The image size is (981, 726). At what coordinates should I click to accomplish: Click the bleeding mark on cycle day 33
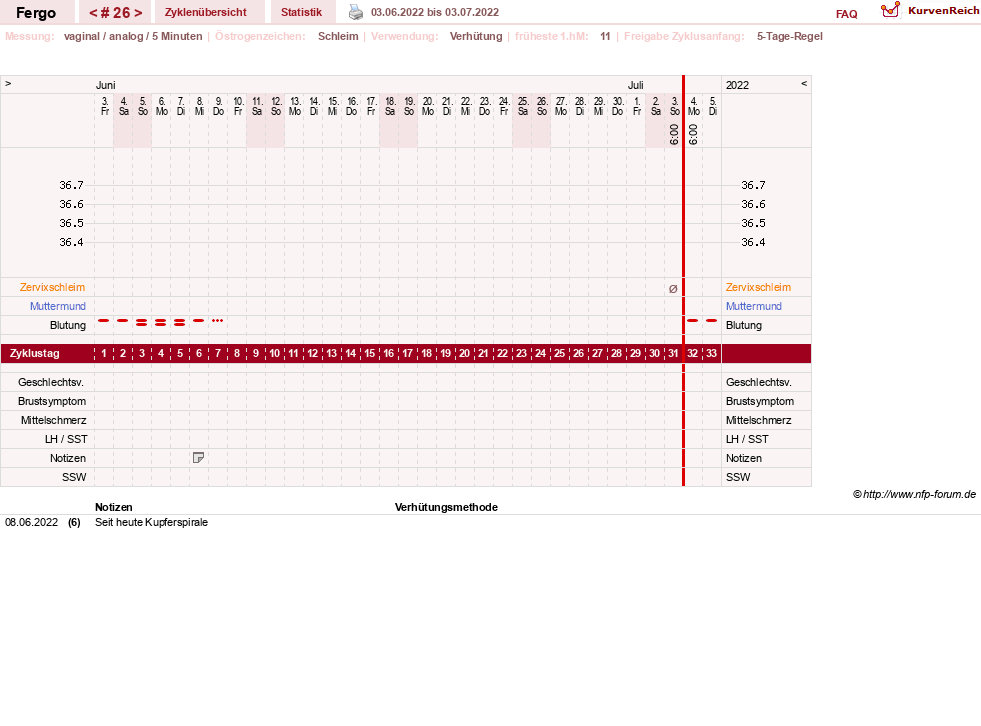[711, 320]
